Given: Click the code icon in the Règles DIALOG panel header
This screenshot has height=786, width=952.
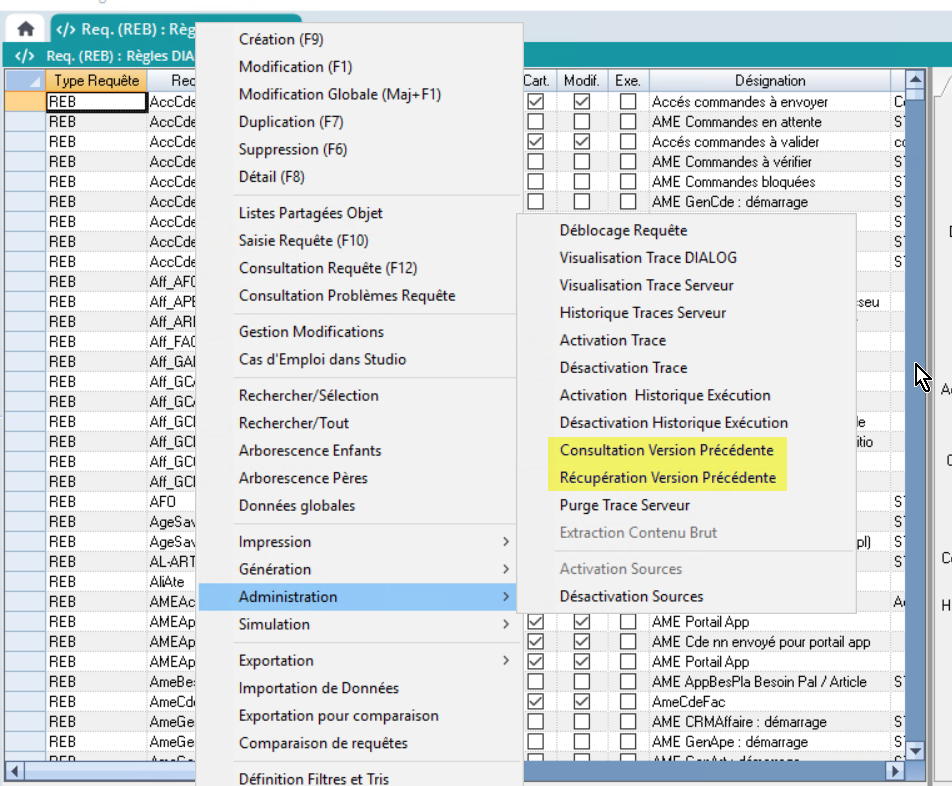Looking at the screenshot, I should 26,56.
